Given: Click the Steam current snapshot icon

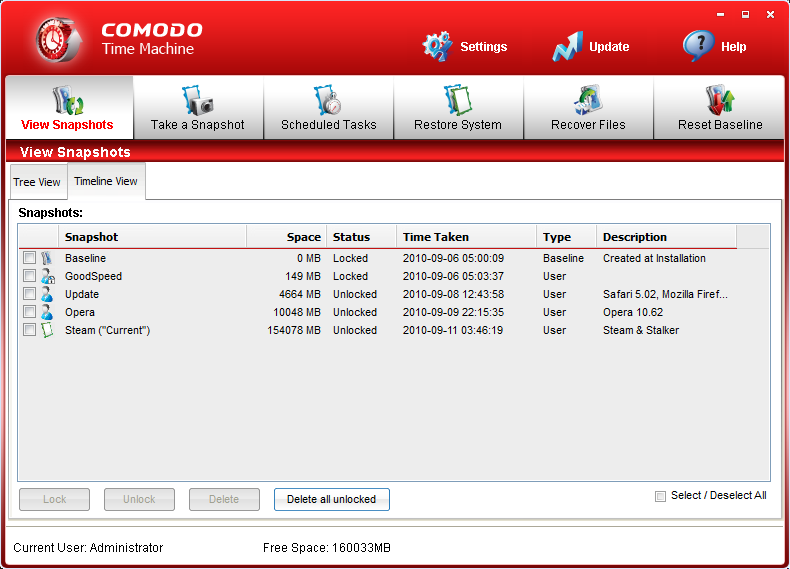Looking at the screenshot, I should coord(47,330).
